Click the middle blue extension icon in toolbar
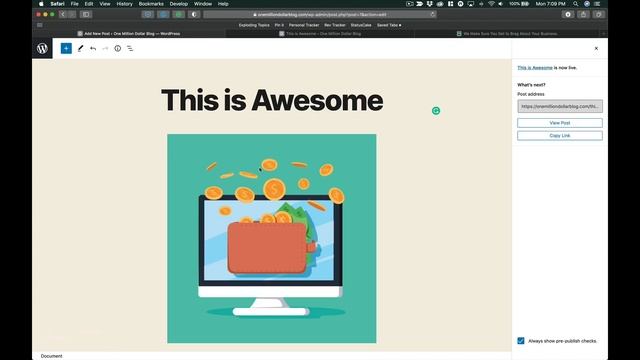This screenshot has height=360, width=640. pyautogui.click(x=163, y=14)
